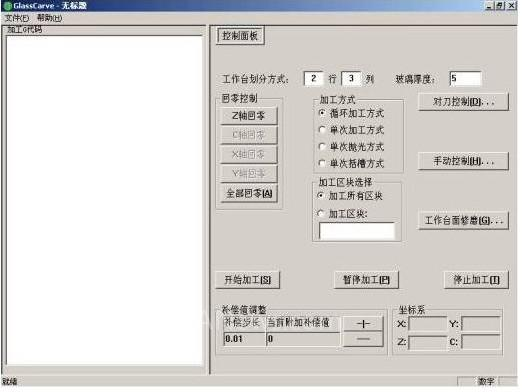Switch to the 控制面板 tab
Screen dimensions: 522x392
point(240,36)
